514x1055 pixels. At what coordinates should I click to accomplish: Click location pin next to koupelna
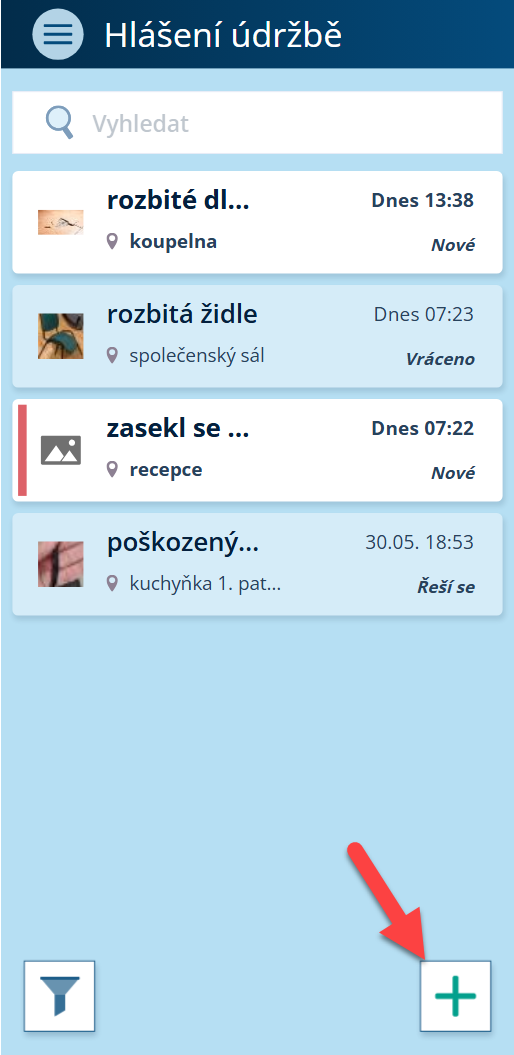pyautogui.click(x=112, y=242)
